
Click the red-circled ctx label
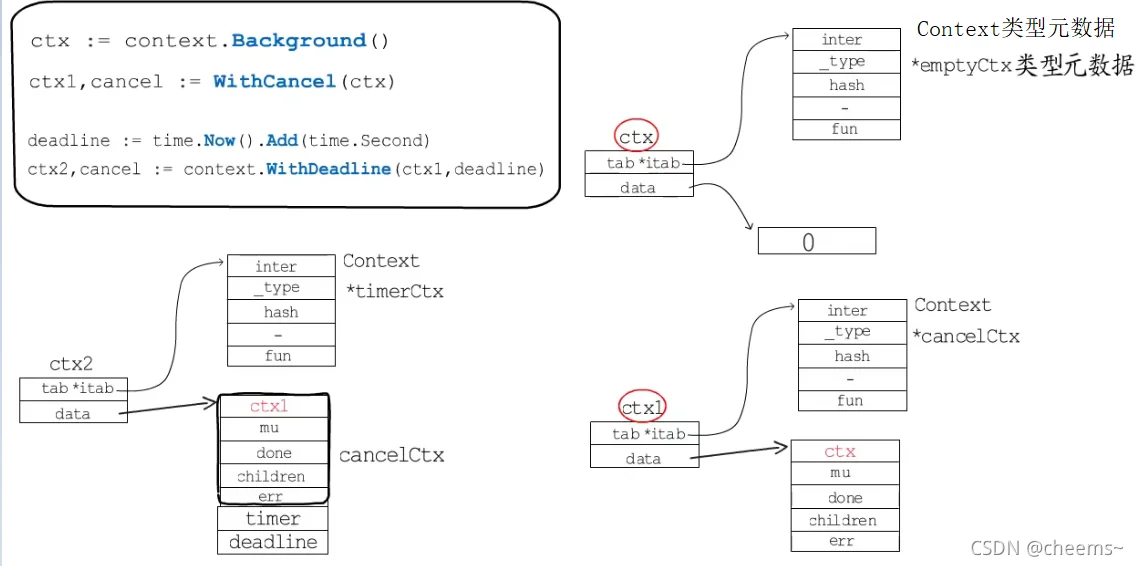[x=636, y=136]
